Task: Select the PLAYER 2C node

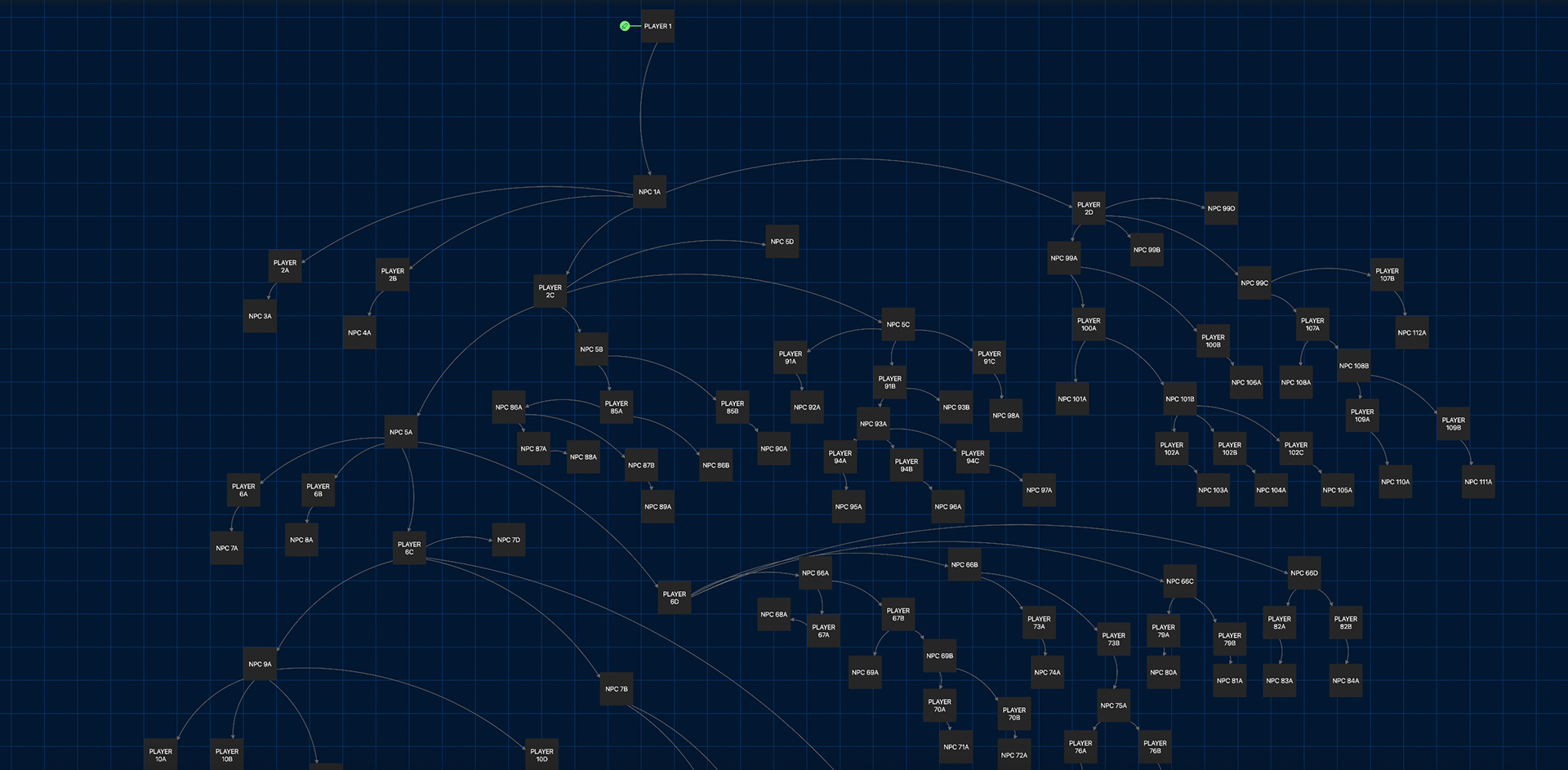Action: [x=550, y=292]
